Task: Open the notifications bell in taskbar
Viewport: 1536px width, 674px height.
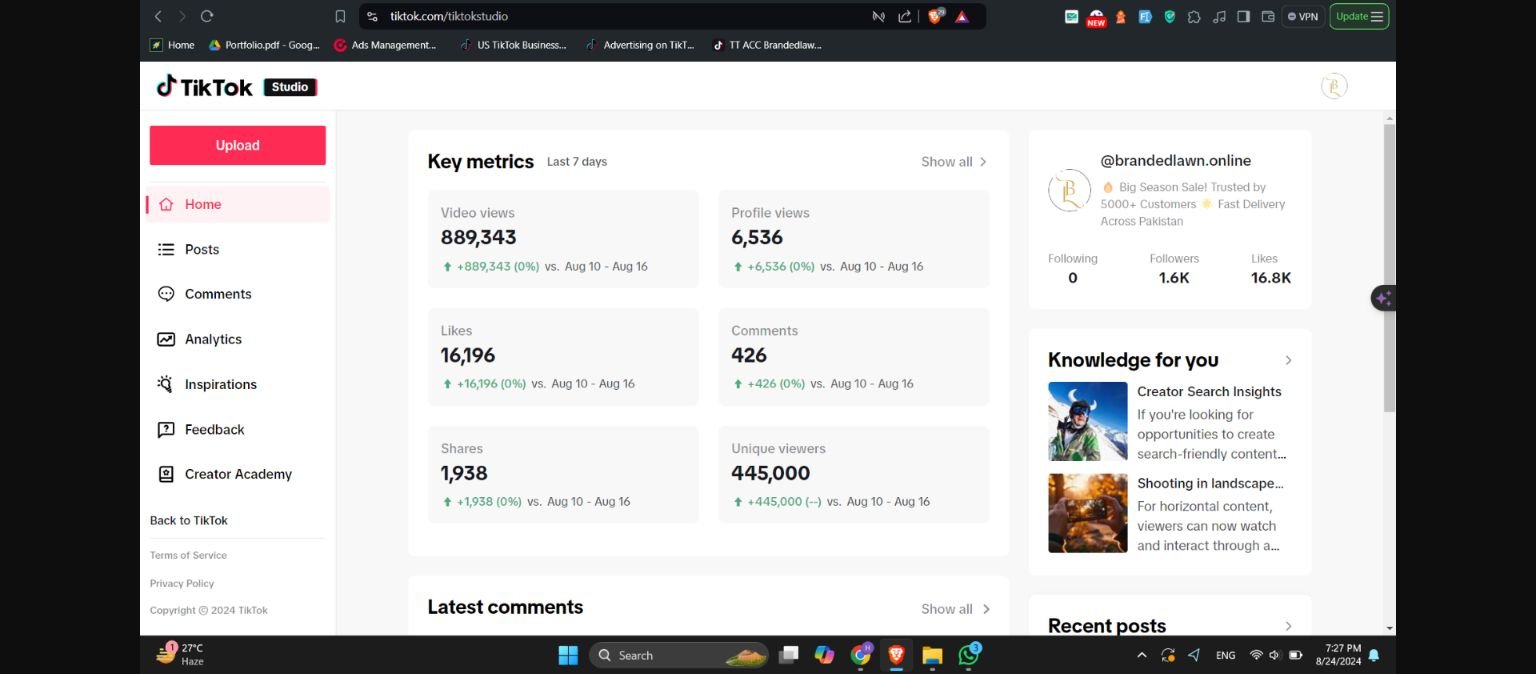Action: [1374, 655]
